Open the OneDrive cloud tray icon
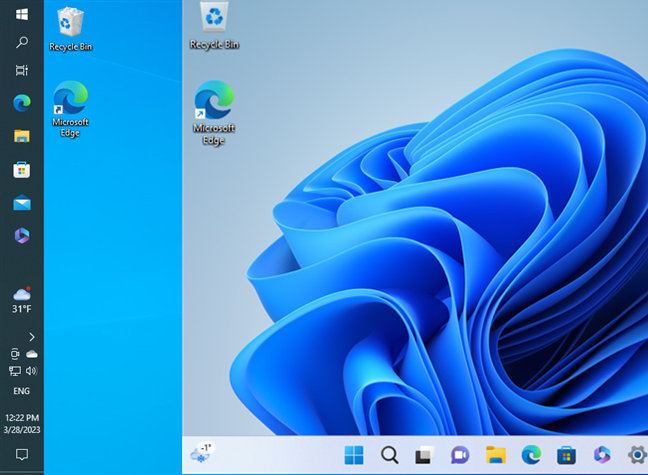 pos(32,354)
